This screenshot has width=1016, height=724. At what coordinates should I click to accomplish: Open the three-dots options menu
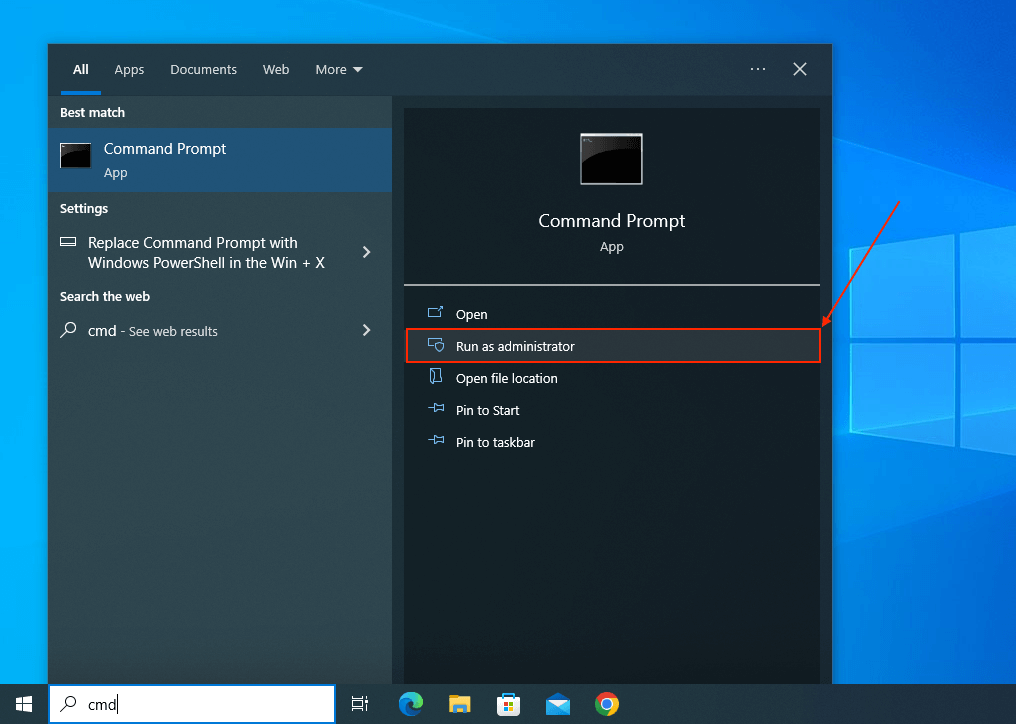click(758, 69)
